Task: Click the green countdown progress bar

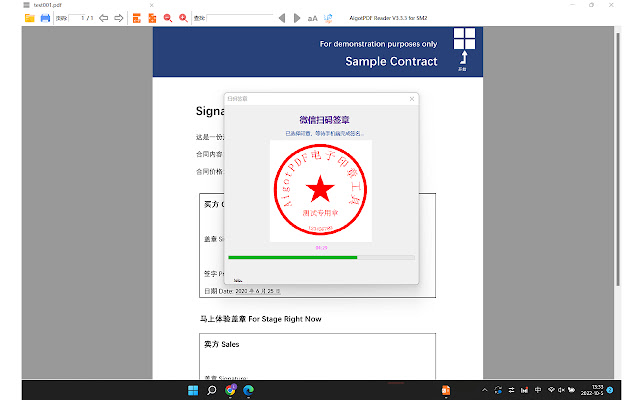Action: 321,258
